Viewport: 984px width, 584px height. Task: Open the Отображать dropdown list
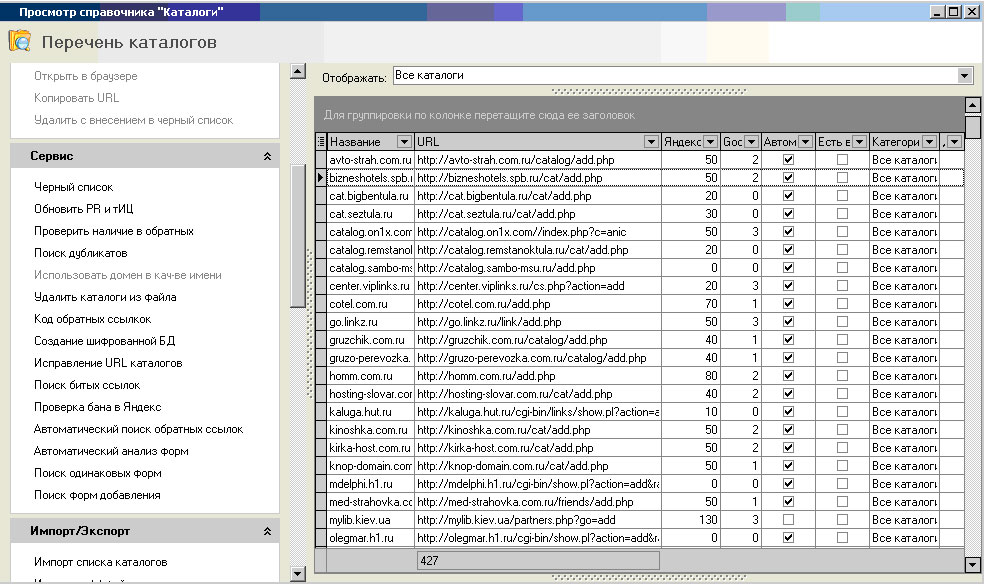(964, 76)
